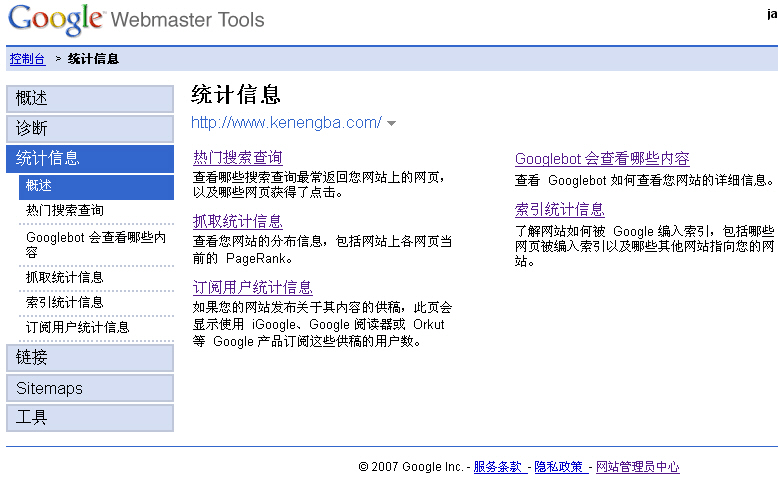Select 诊断 in the left sidebar

pos(90,128)
